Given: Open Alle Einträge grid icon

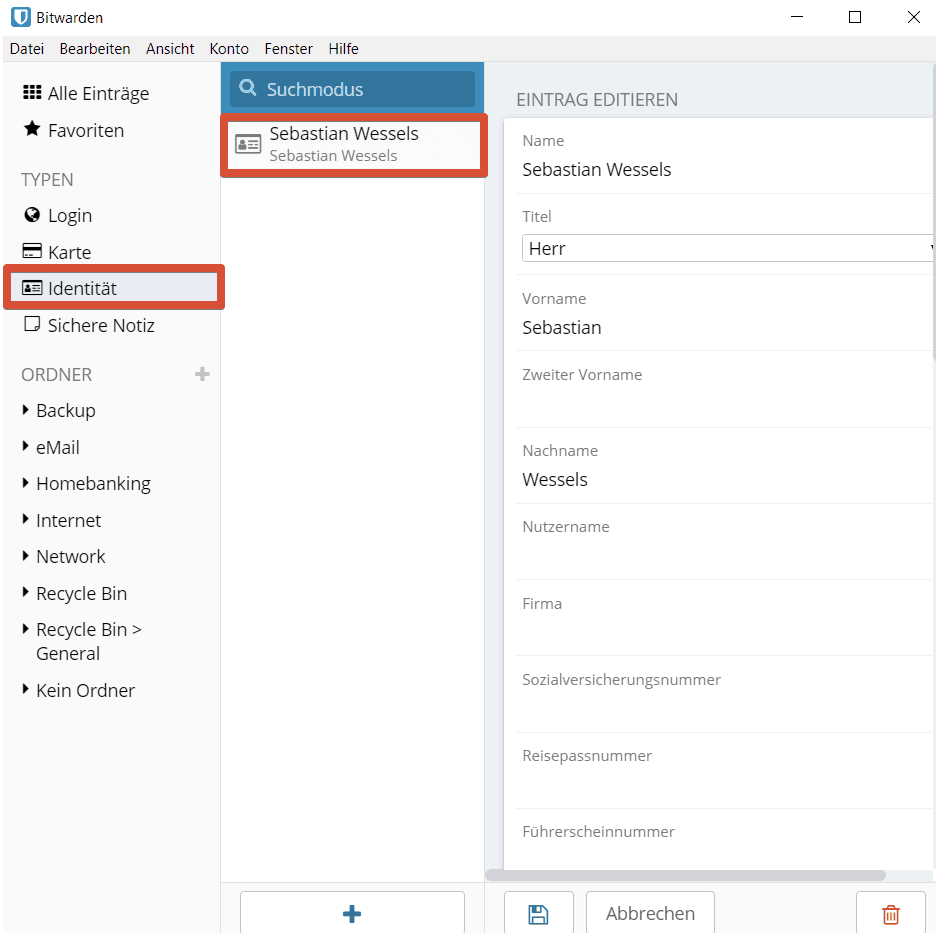Looking at the screenshot, I should pos(32,93).
